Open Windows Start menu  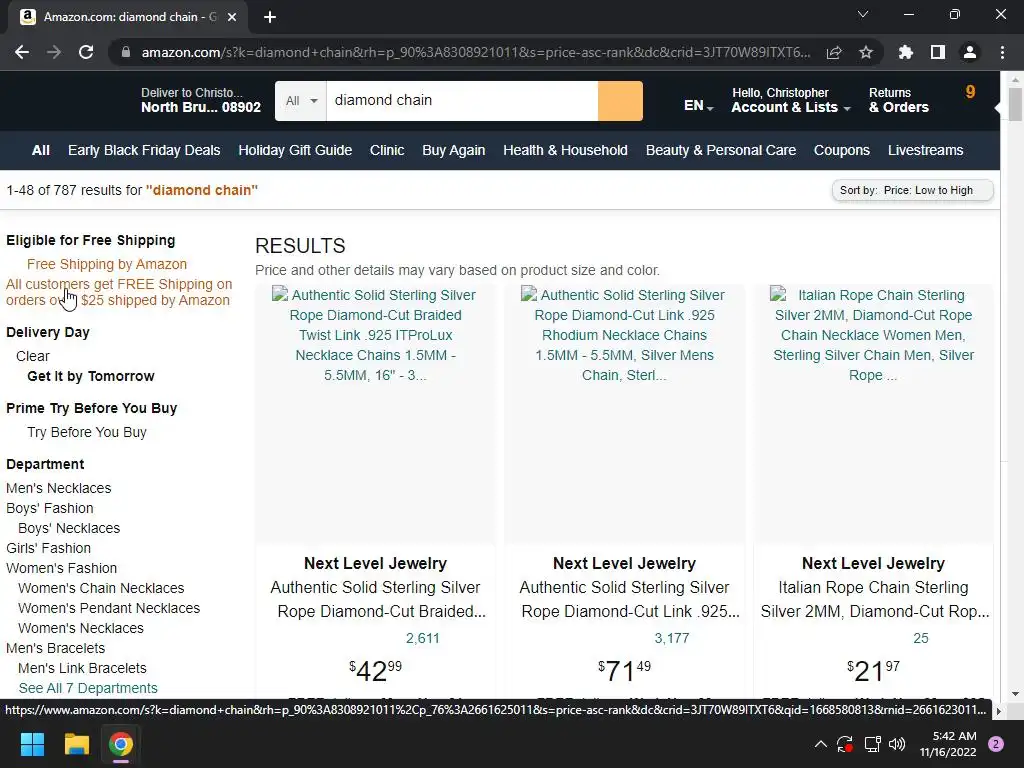click(x=32, y=744)
